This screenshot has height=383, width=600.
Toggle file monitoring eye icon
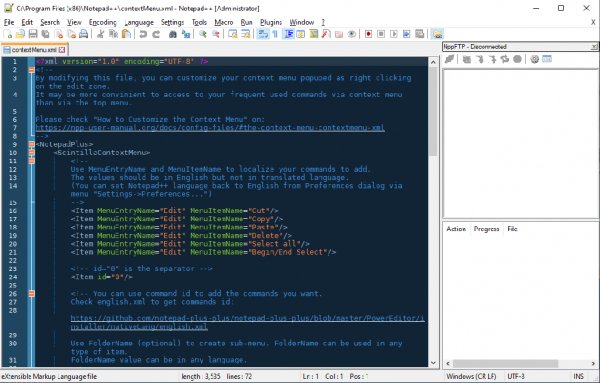351,34
